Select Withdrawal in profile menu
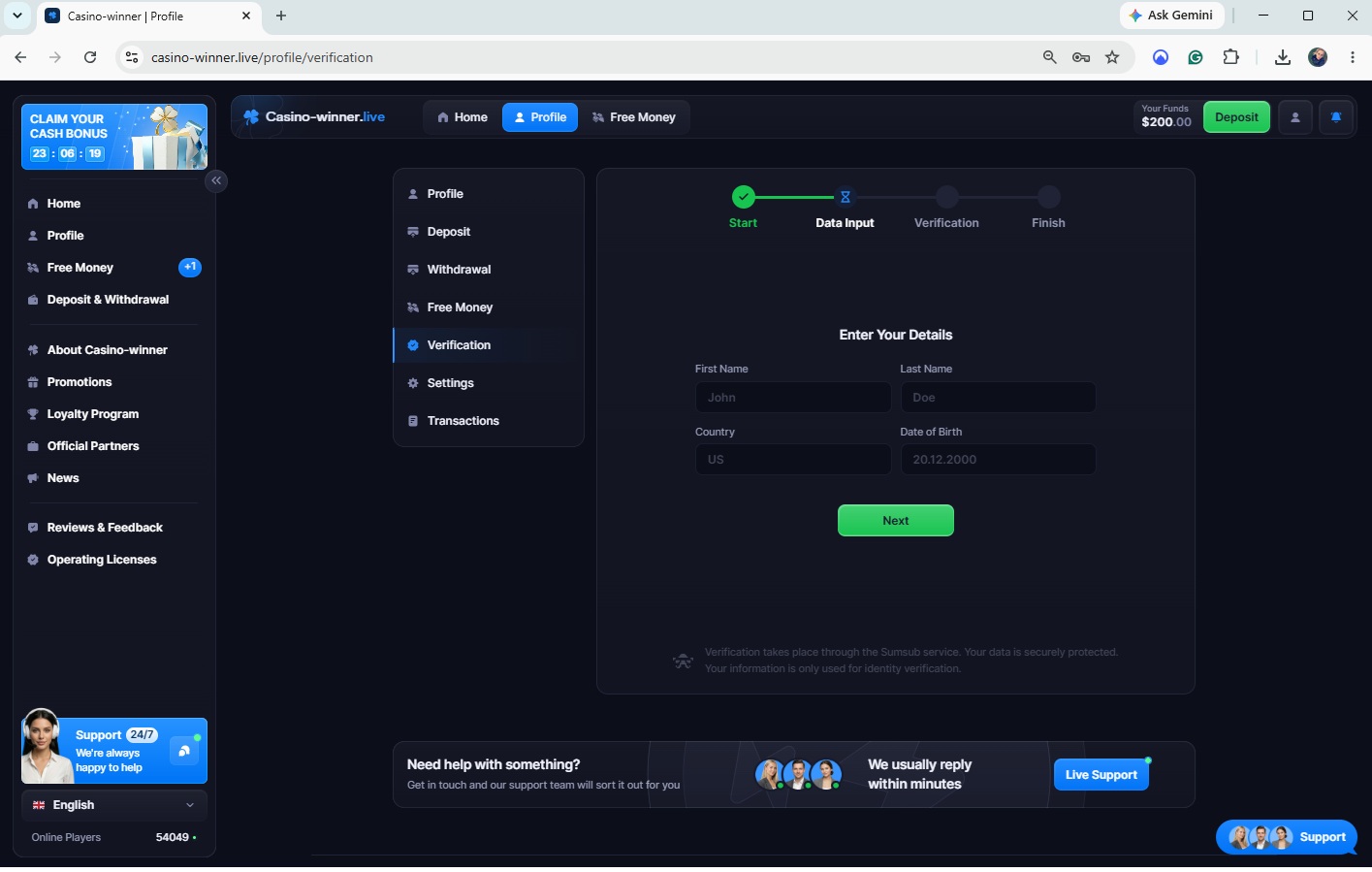This screenshot has width=1372, height=872. [x=489, y=270]
